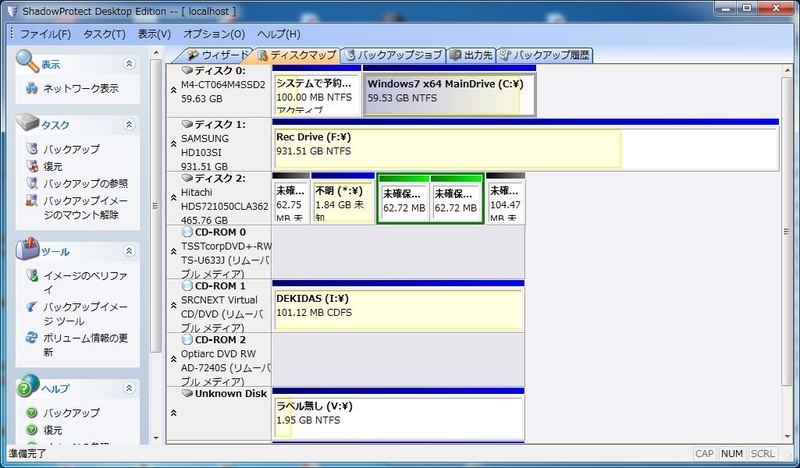
Task: Switch to the ウィザード tab
Action: [216, 55]
